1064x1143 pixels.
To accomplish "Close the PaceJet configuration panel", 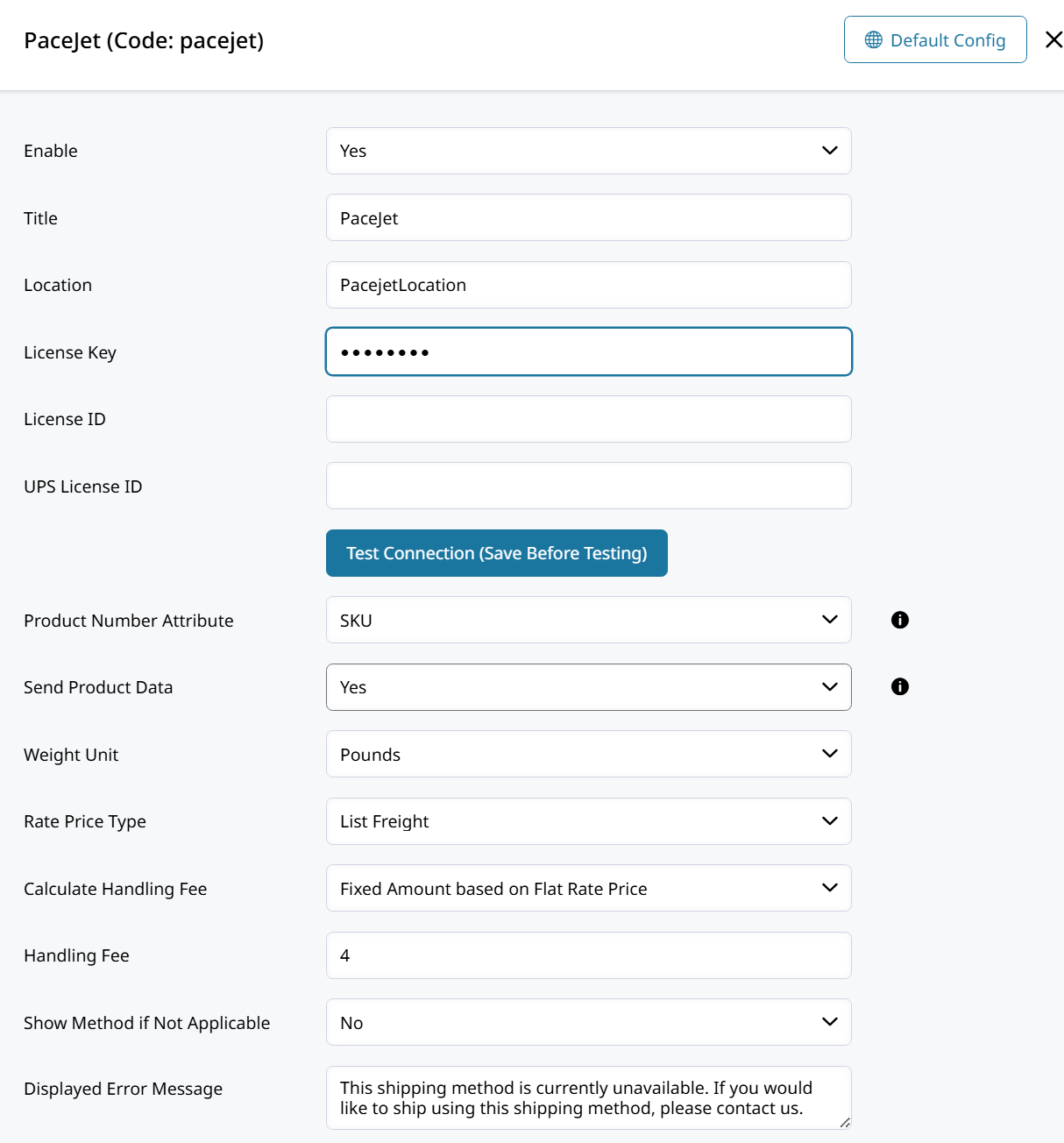I will [x=1053, y=39].
